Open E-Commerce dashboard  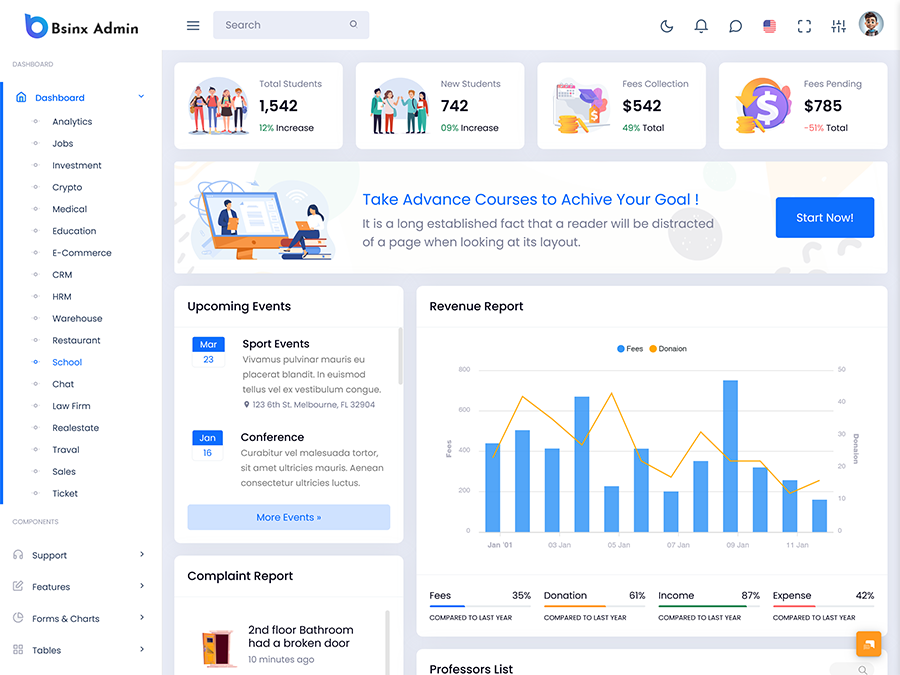click(82, 253)
